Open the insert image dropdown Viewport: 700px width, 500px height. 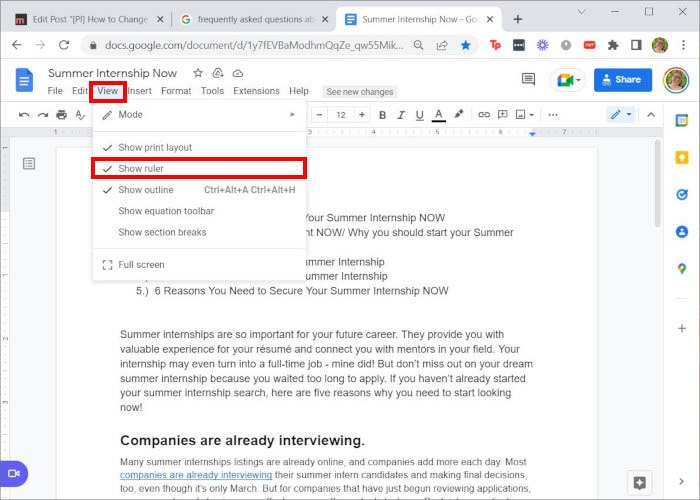pyautogui.click(x=525, y=115)
